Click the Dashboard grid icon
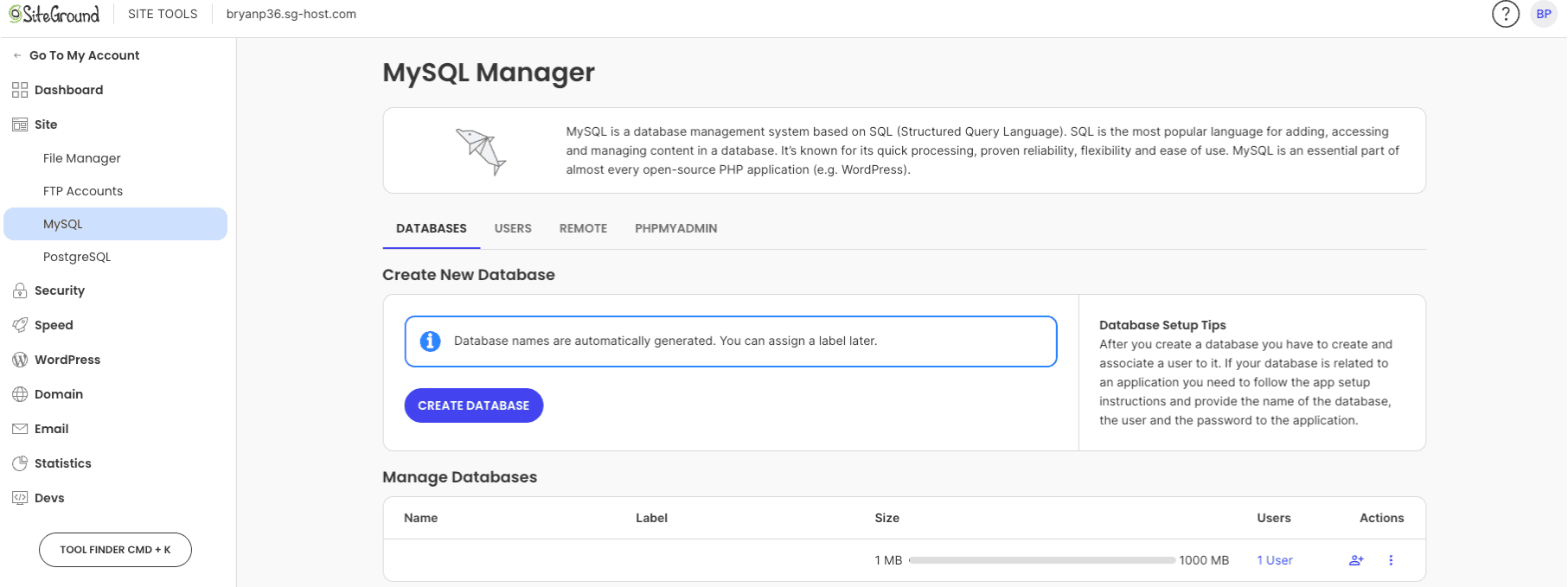The image size is (1568, 587). (20, 90)
